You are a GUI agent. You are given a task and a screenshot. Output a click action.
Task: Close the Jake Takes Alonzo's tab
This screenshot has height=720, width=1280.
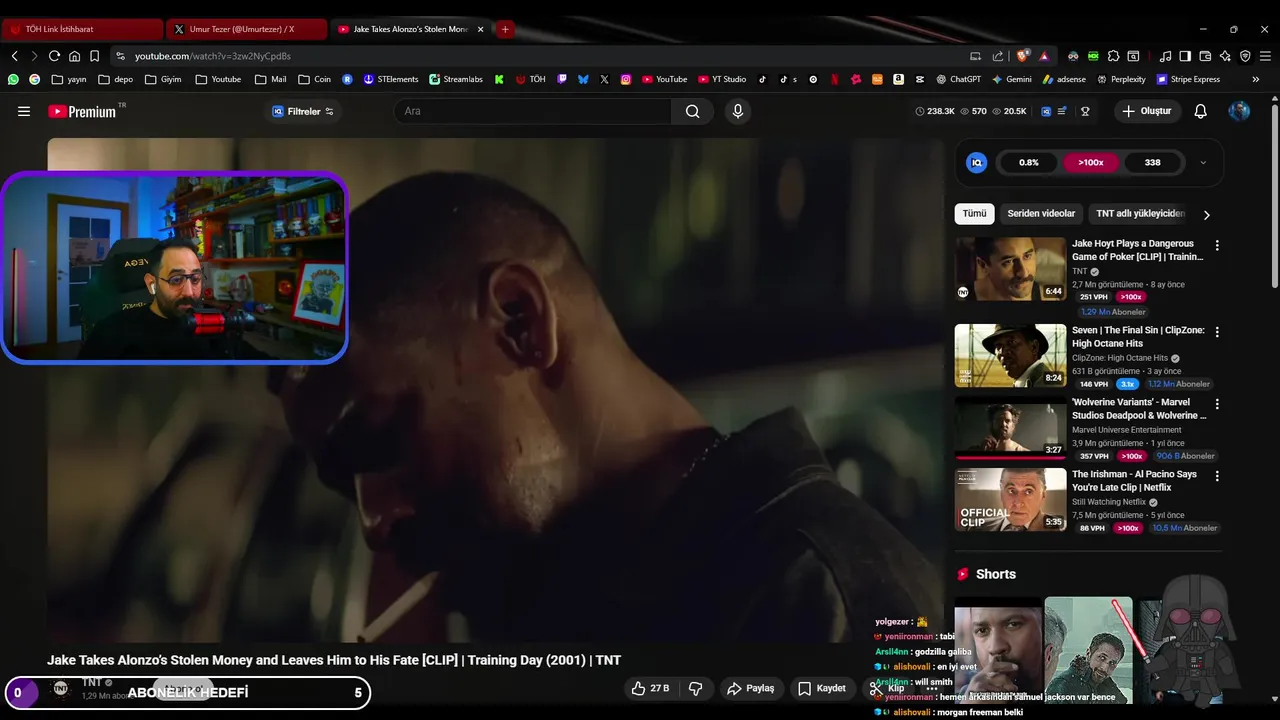coord(480,29)
